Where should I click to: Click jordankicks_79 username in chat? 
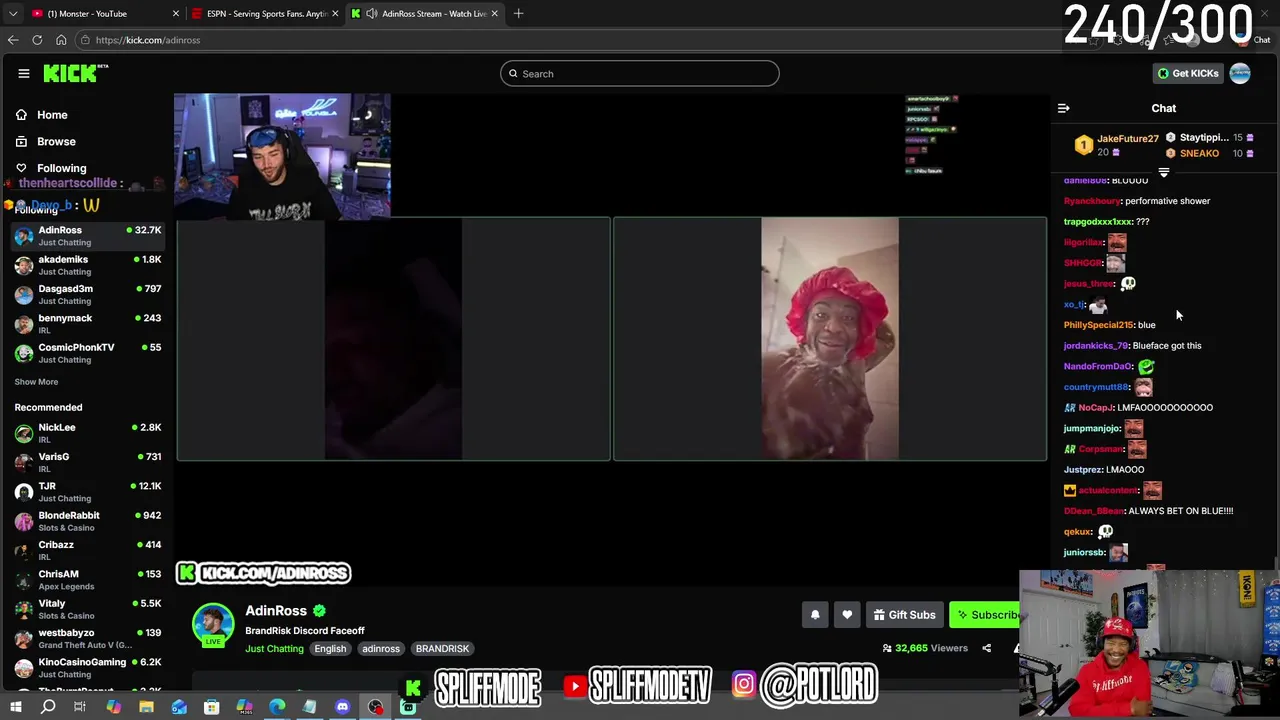click(1096, 346)
